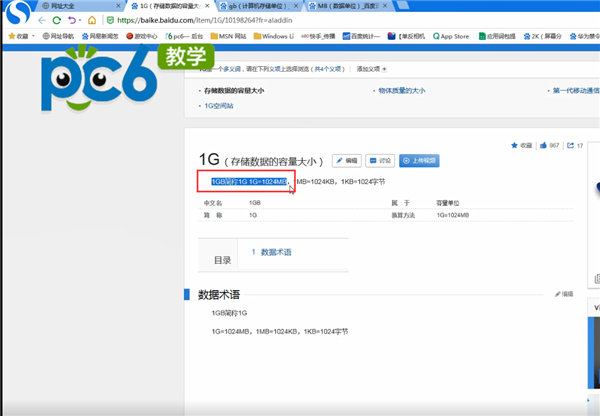Open the 快手 bookmark
The image size is (600, 416).
[x=318, y=36]
